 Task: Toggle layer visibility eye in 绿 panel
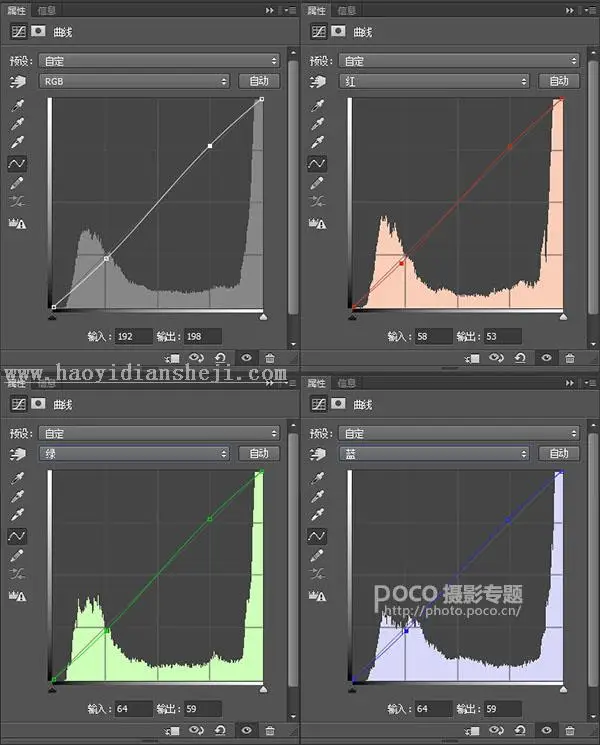pos(246,730)
